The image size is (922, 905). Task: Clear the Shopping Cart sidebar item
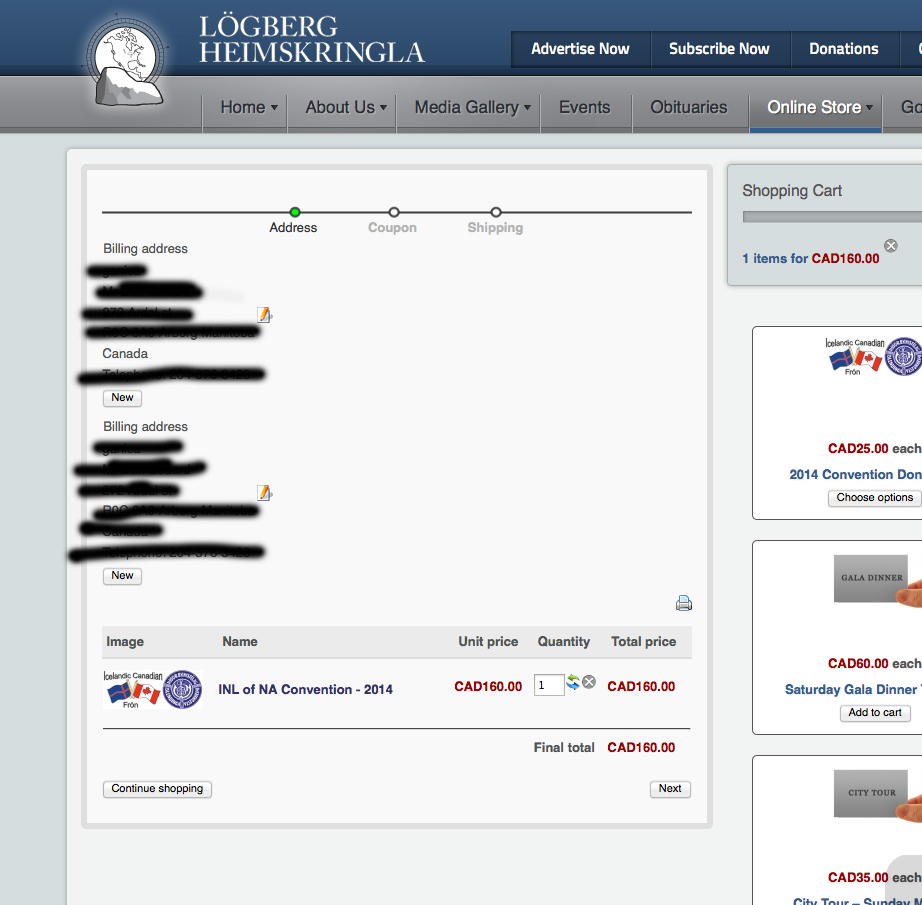(x=891, y=246)
